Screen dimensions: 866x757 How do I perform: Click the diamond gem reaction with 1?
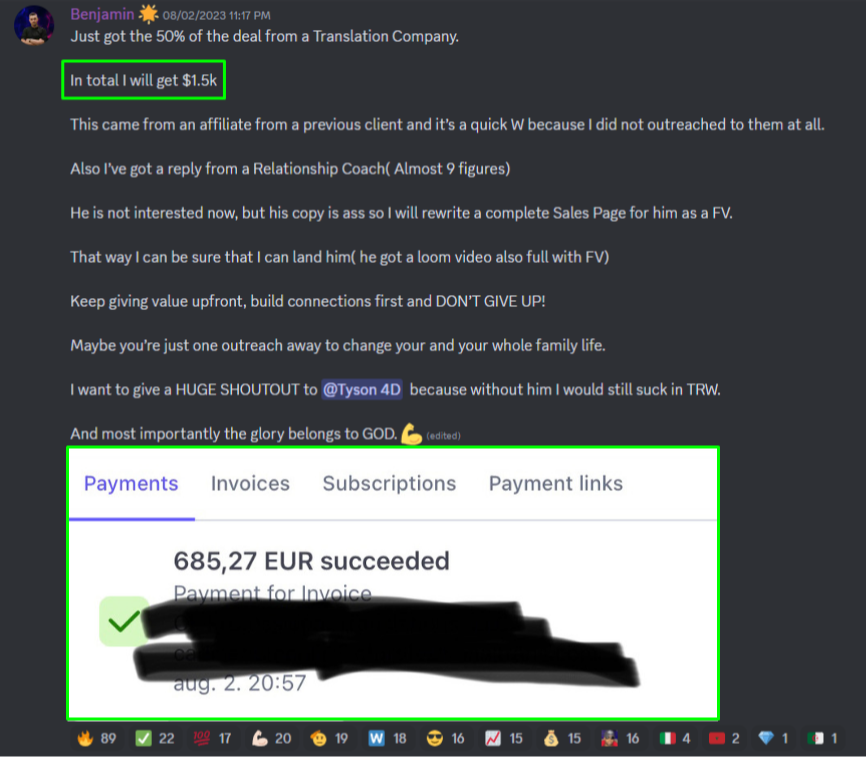click(x=774, y=738)
